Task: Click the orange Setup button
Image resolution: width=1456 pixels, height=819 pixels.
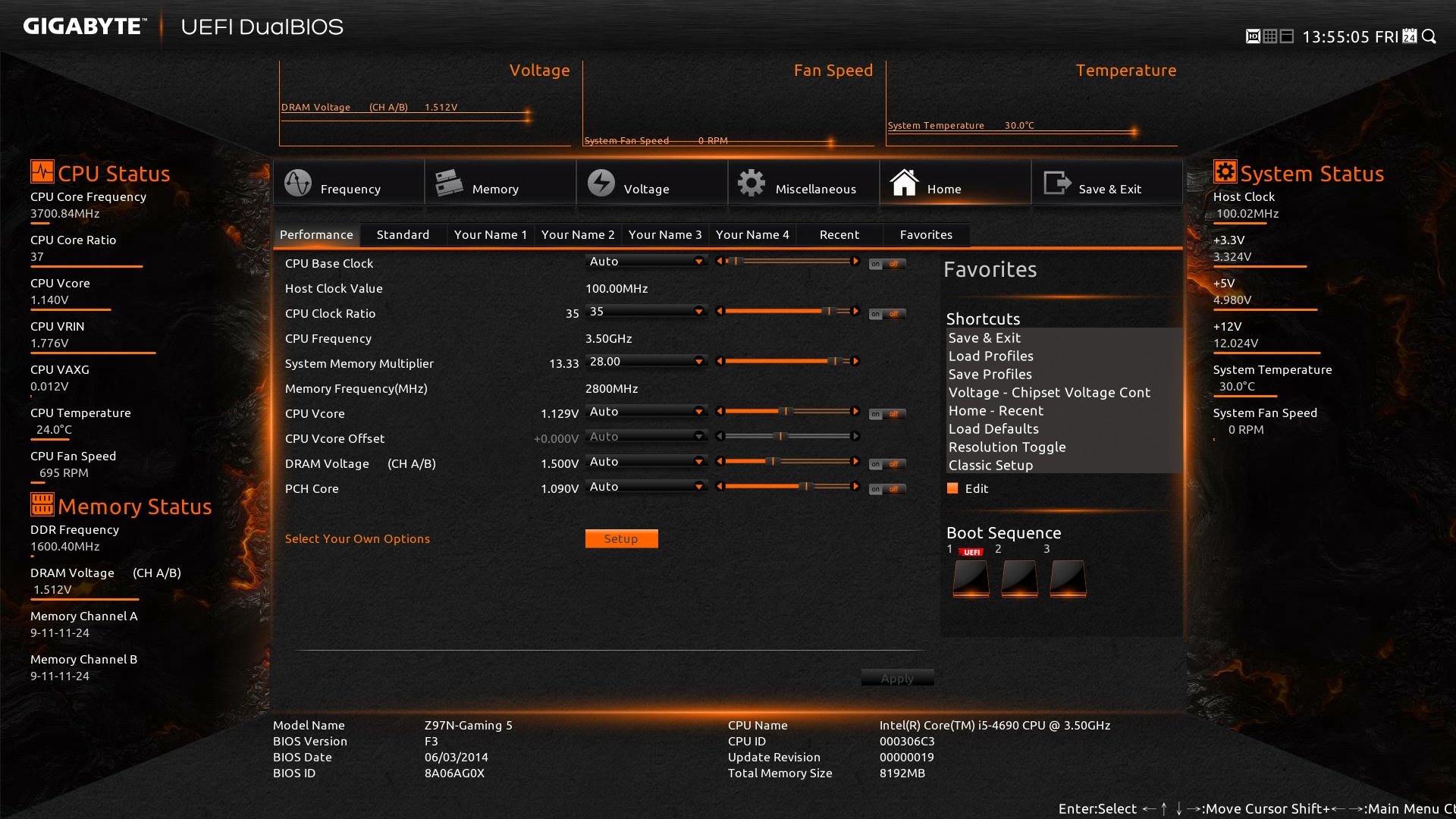Action: coord(622,538)
